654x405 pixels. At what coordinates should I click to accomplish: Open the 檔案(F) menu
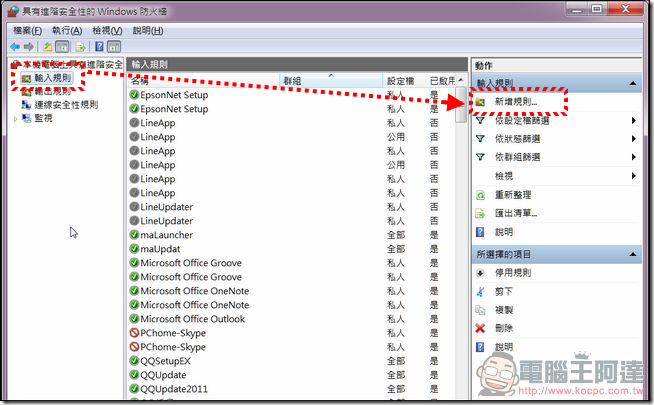point(28,30)
